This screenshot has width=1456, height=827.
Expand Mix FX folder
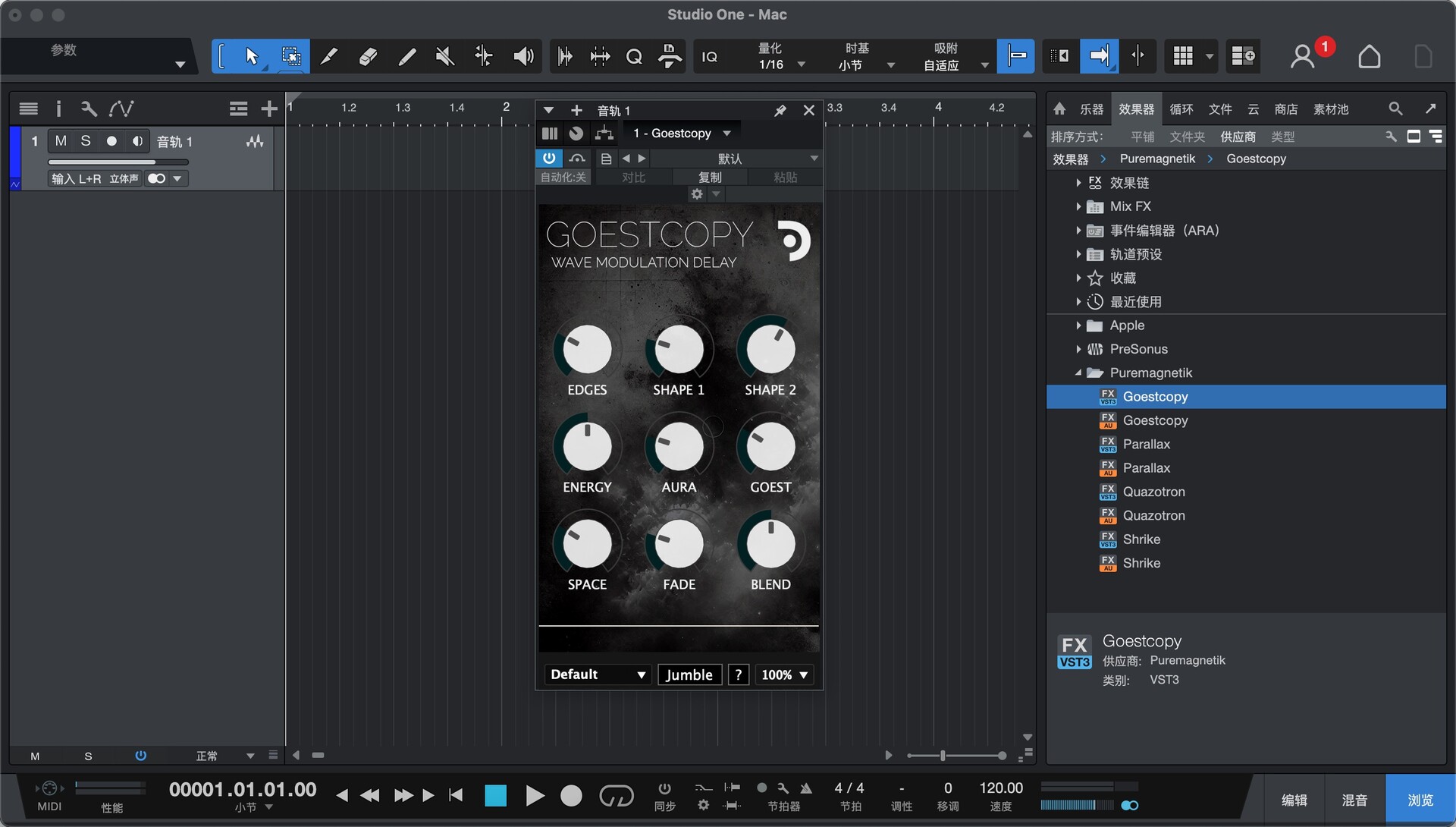pos(1078,206)
